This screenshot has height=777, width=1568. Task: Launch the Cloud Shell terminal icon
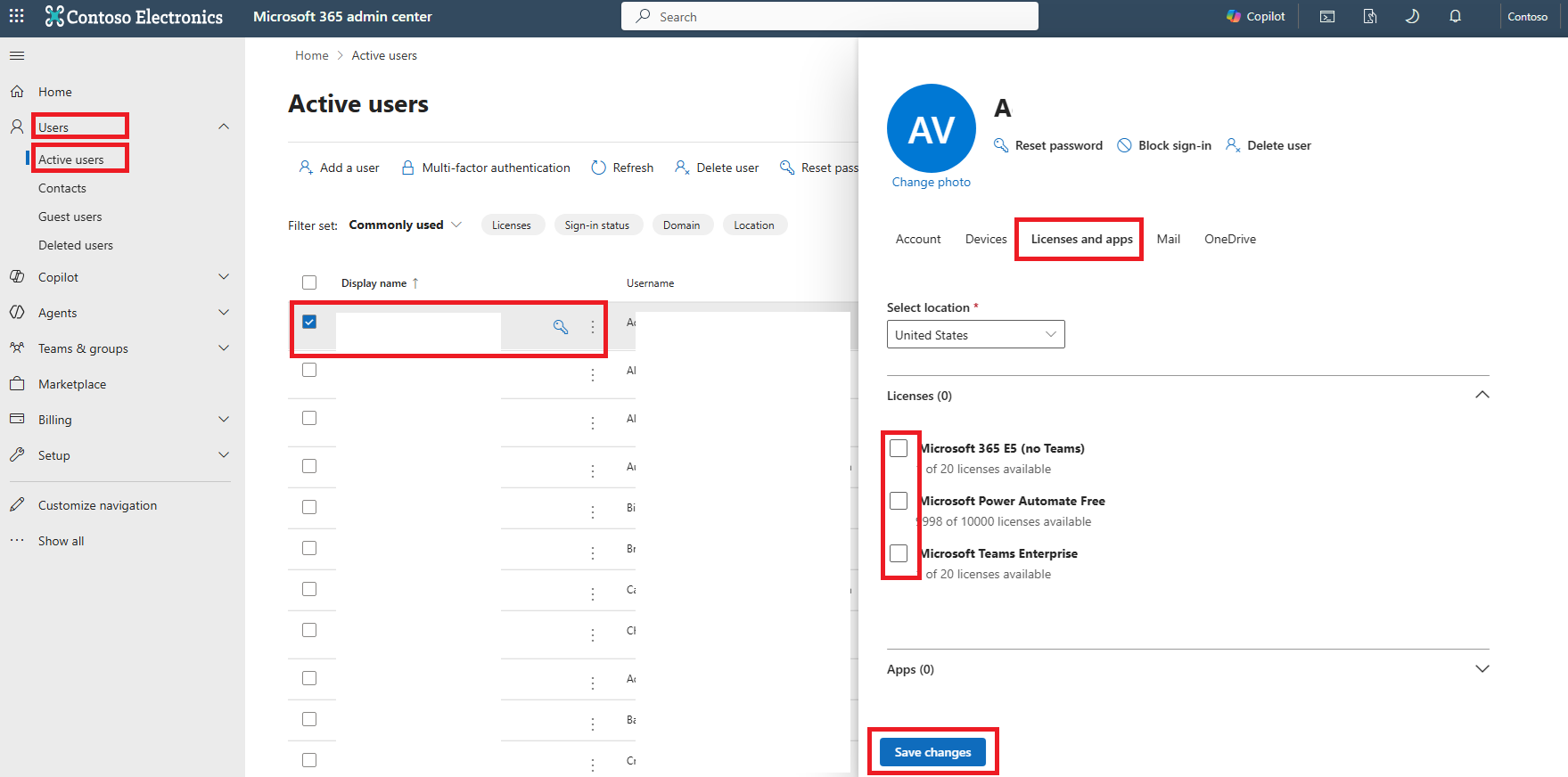[1327, 17]
